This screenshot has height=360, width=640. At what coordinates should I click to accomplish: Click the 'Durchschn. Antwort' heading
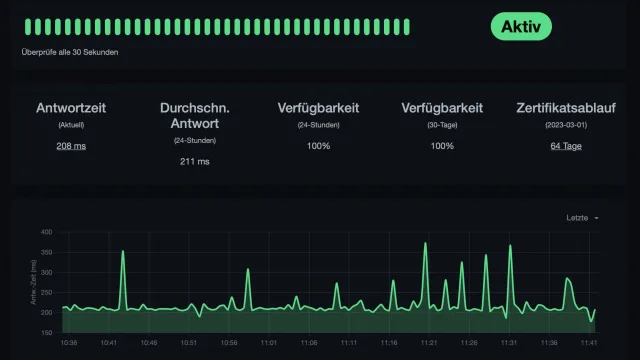point(195,116)
